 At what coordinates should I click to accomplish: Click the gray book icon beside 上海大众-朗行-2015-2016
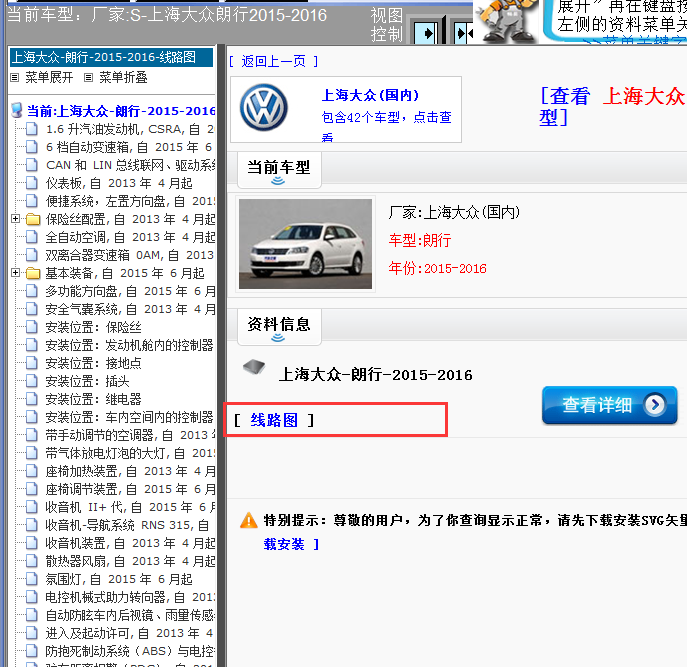(254, 367)
